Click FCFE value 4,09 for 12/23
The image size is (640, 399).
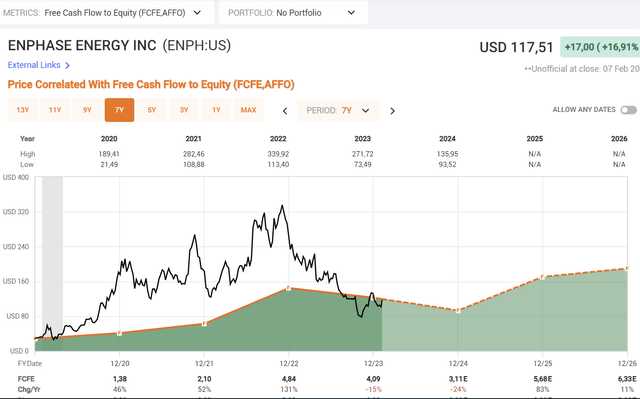coord(373,379)
